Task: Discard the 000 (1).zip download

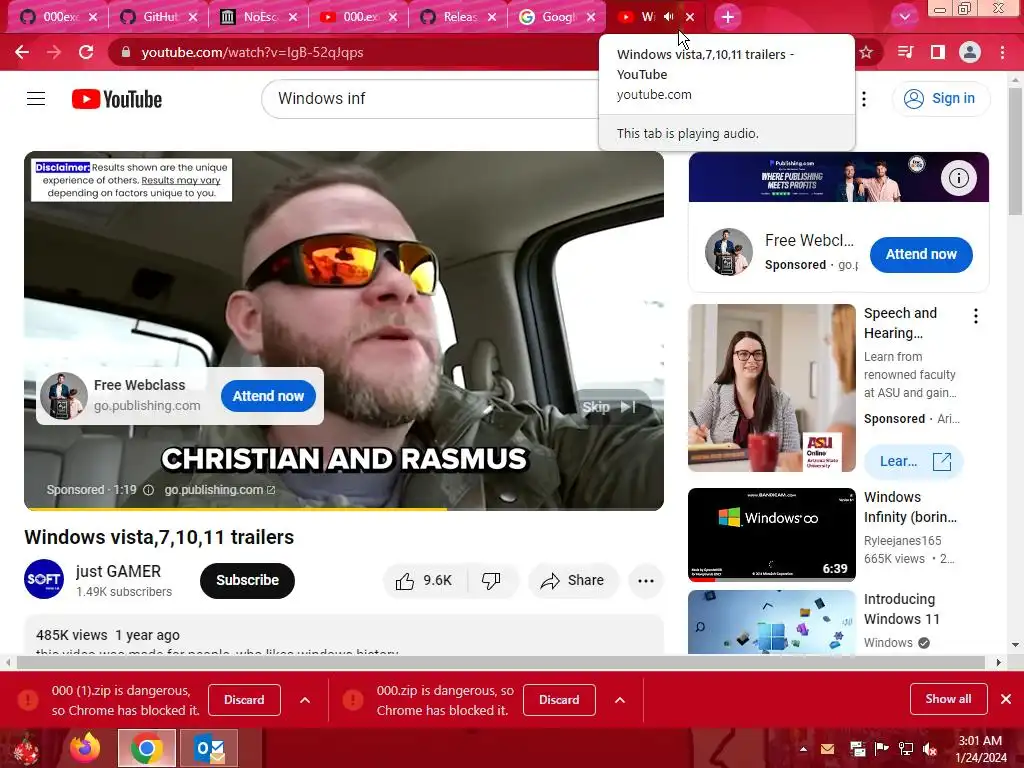Action: [244, 700]
